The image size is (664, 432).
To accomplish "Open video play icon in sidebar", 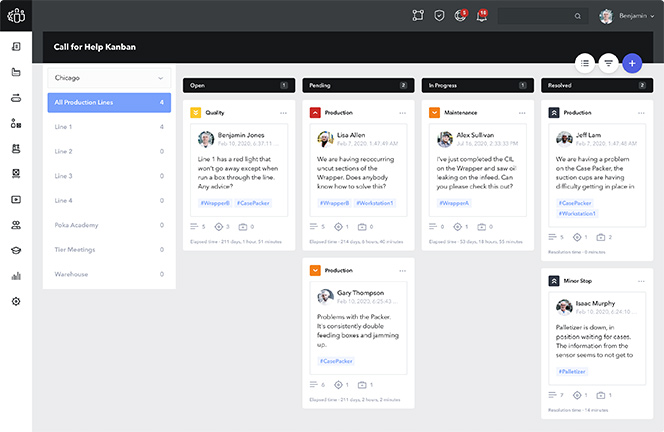I will [16, 199].
